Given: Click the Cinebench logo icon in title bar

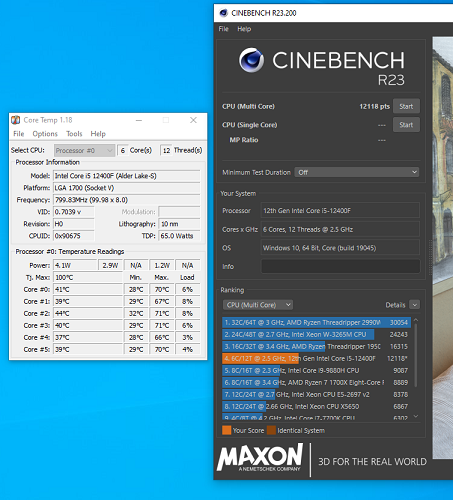Looking at the screenshot, I should coord(223,13).
